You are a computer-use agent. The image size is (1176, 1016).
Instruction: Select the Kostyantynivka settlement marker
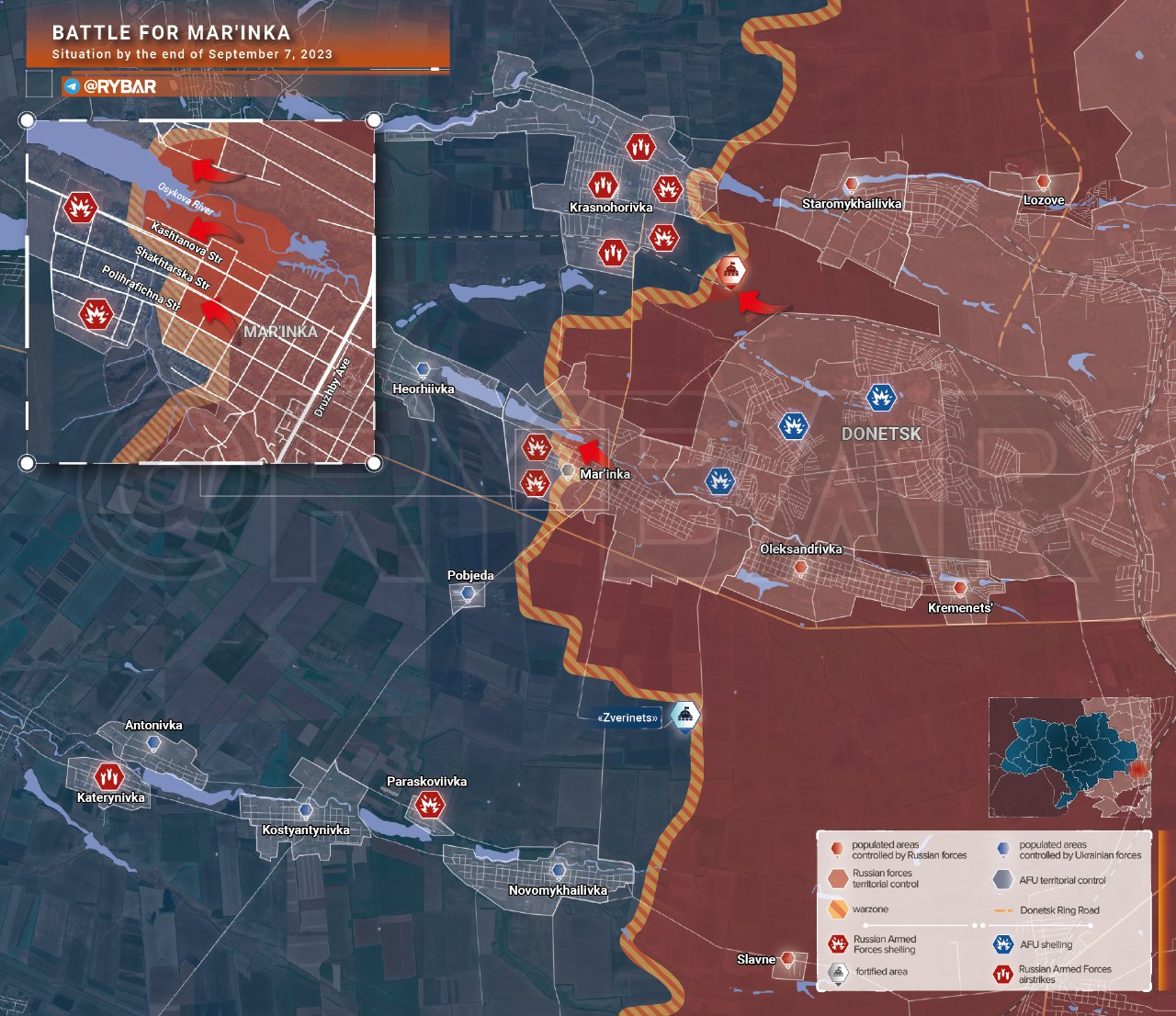pyautogui.click(x=306, y=810)
